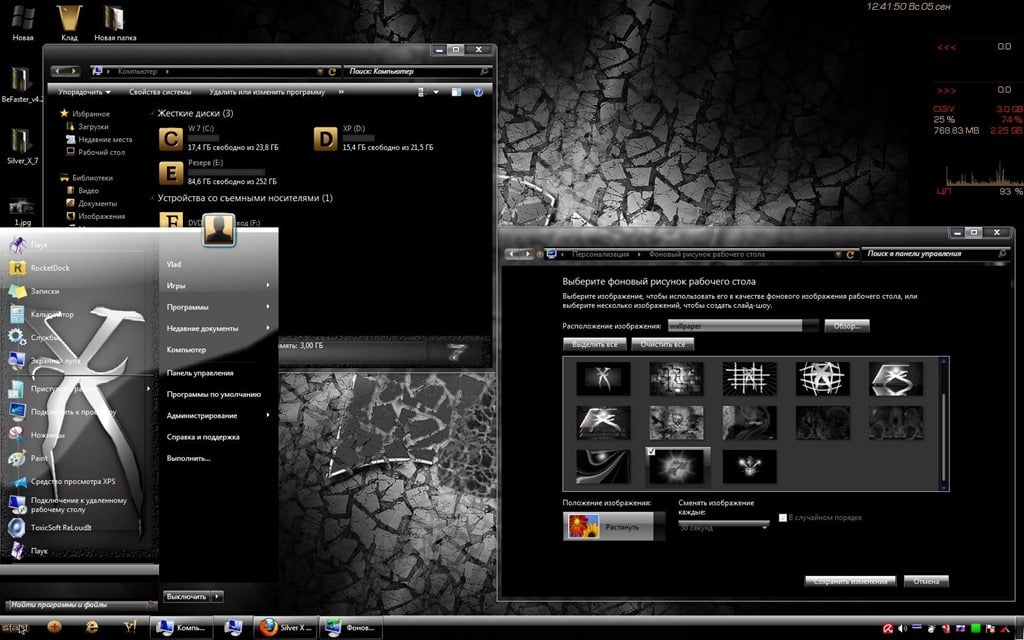
Task: Select the BeFaster_v4.2 desktop icon
Action: point(22,84)
